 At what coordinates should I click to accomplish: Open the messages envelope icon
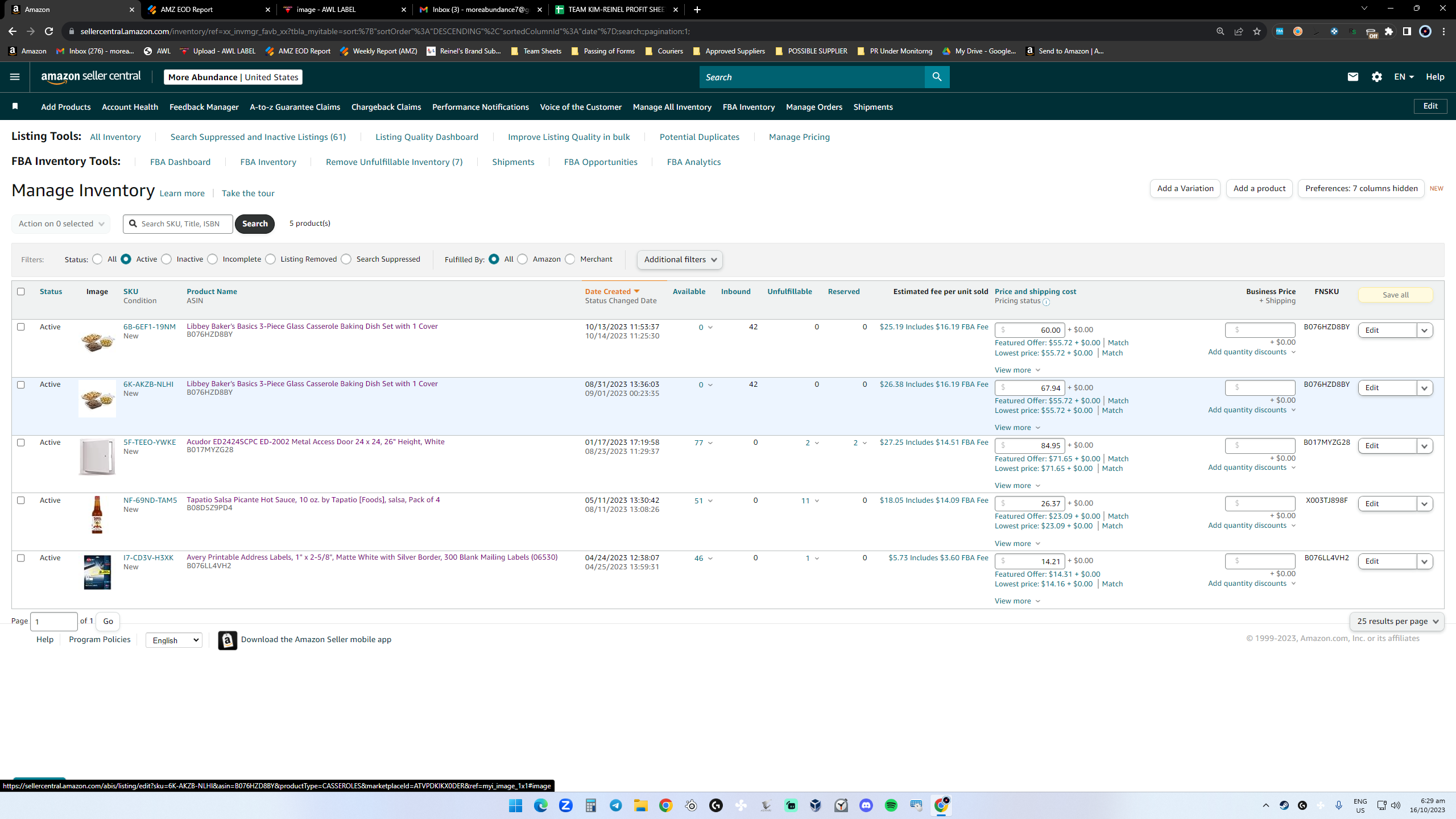pos(1353,77)
